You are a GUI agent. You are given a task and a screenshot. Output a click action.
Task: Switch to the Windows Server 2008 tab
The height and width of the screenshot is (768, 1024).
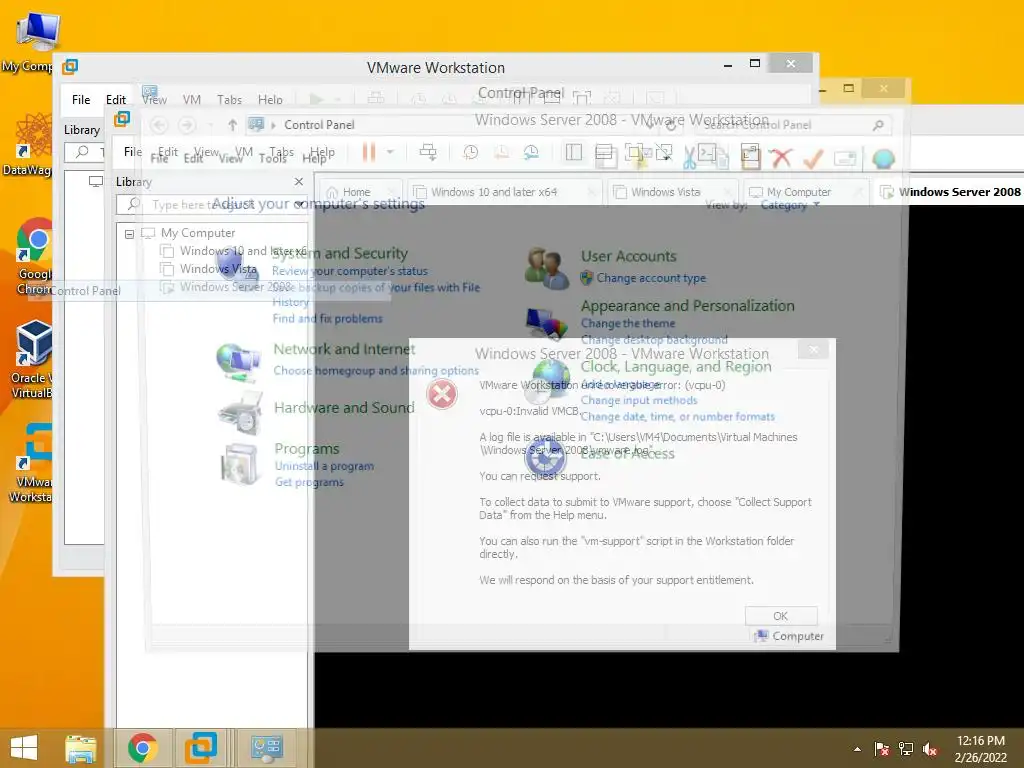pos(950,192)
